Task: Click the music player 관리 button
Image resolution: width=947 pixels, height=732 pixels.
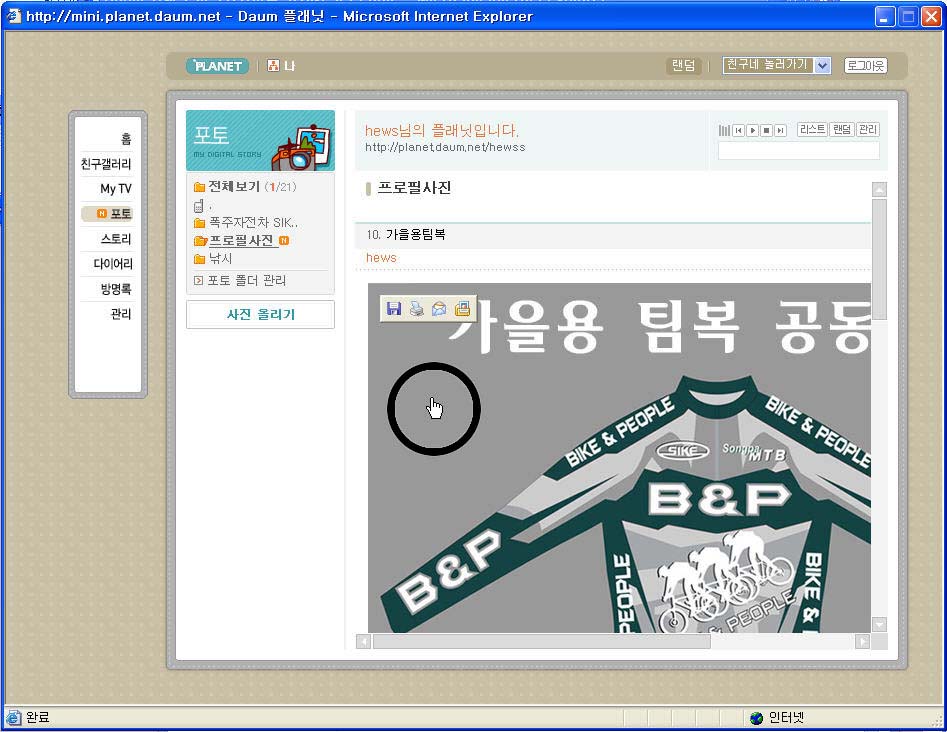Action: click(868, 129)
